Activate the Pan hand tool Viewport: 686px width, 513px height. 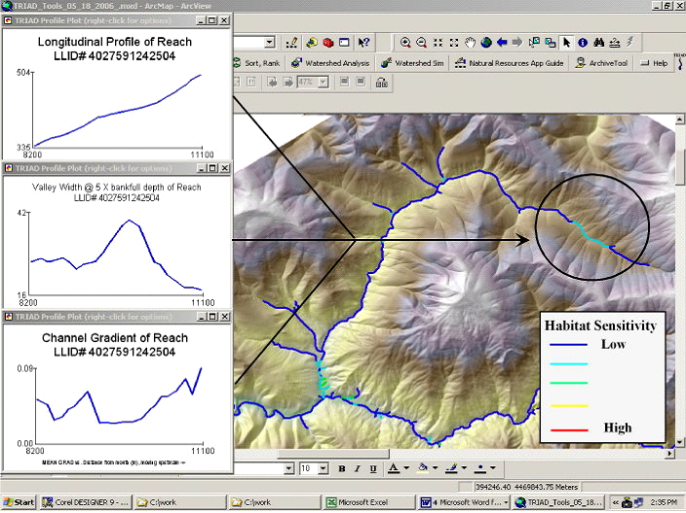pos(470,42)
